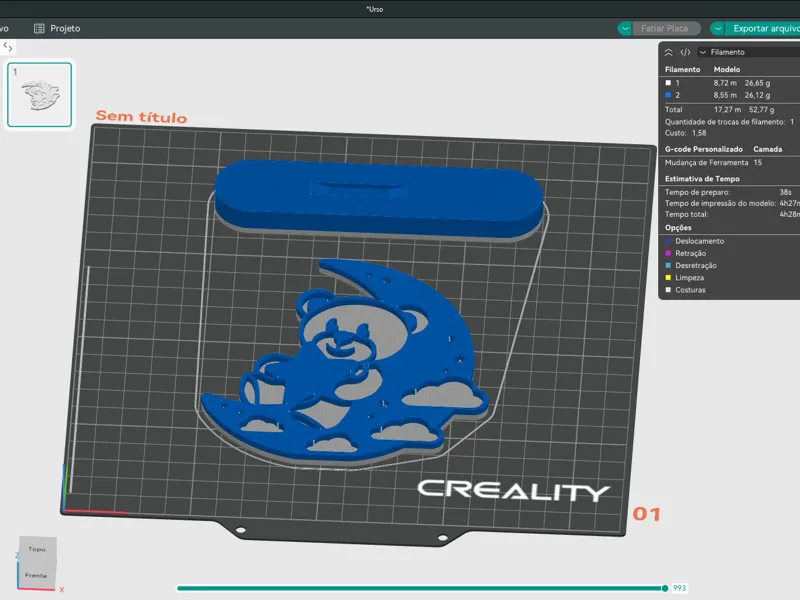Click the 'Tempo total' row
This screenshot has height=600, width=800.
(x=732, y=214)
